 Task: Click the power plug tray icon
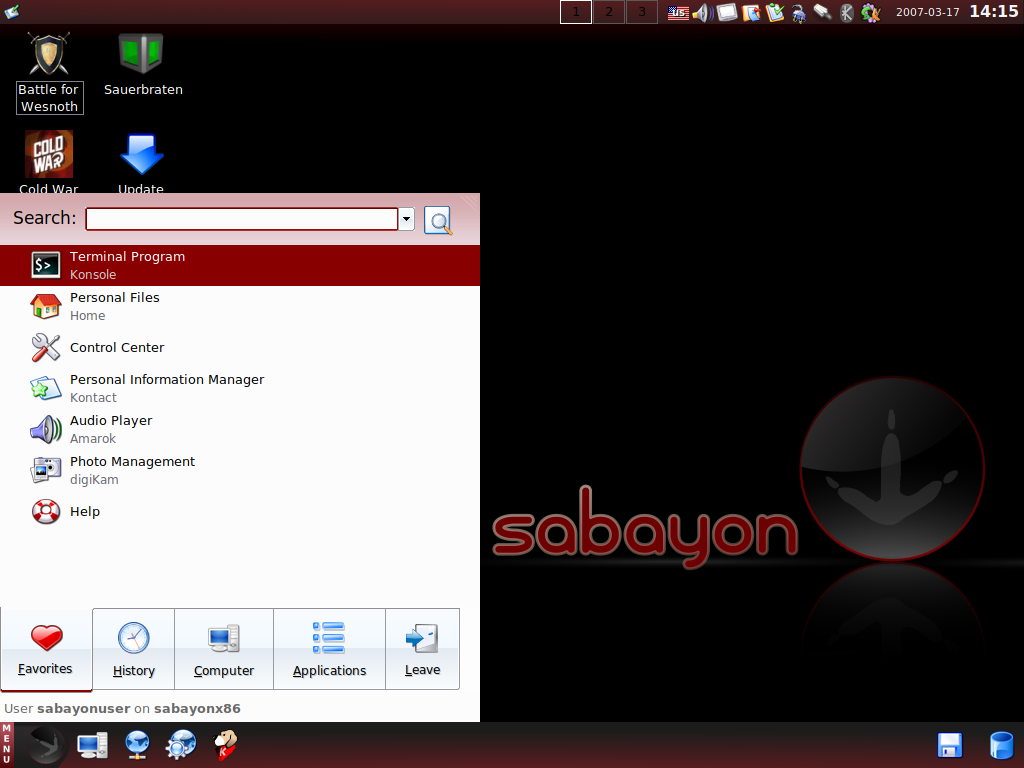pos(799,13)
